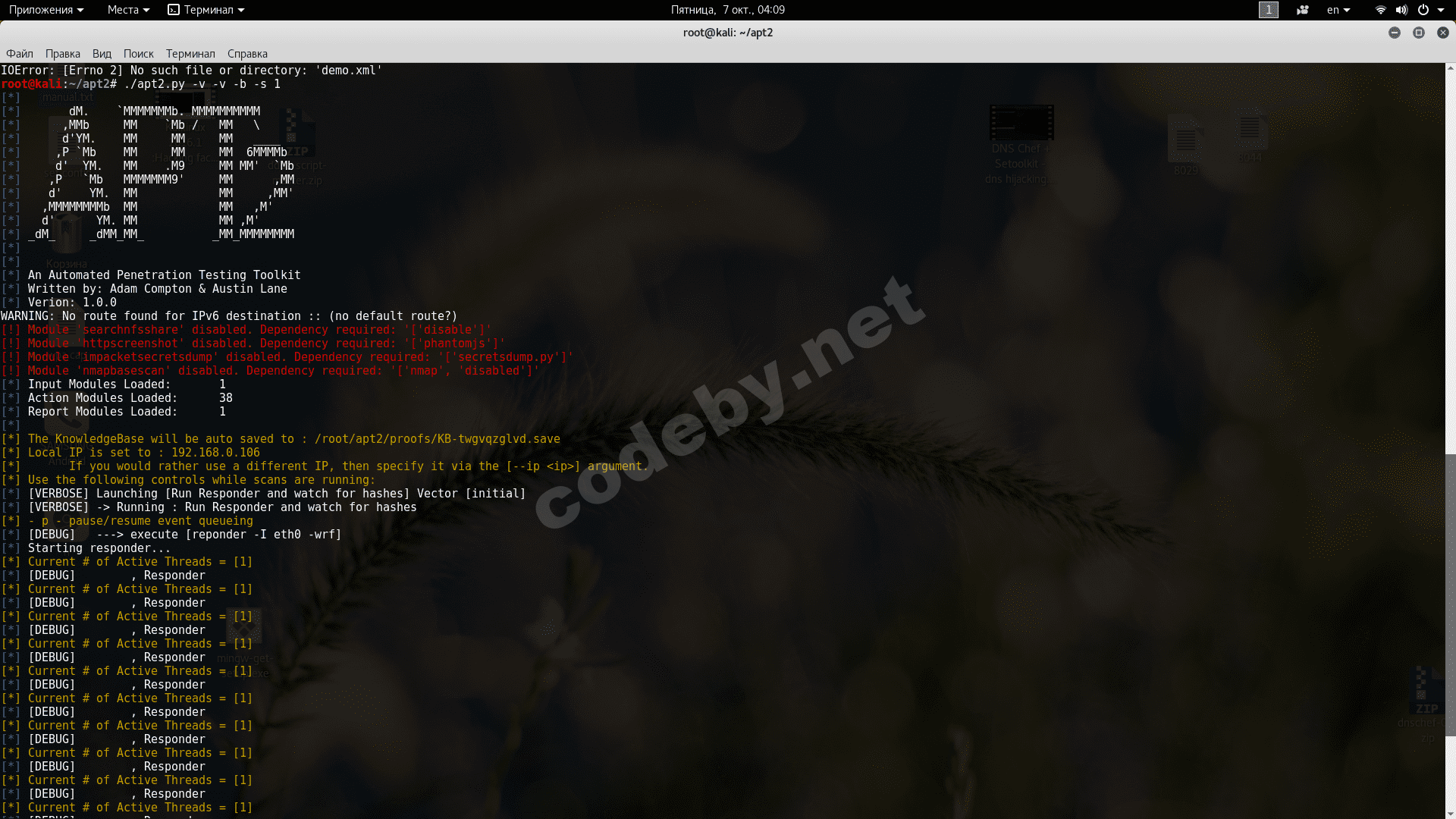Expand the 'en' keyboard layout selector
This screenshot has height=819, width=1456.
(x=1338, y=10)
